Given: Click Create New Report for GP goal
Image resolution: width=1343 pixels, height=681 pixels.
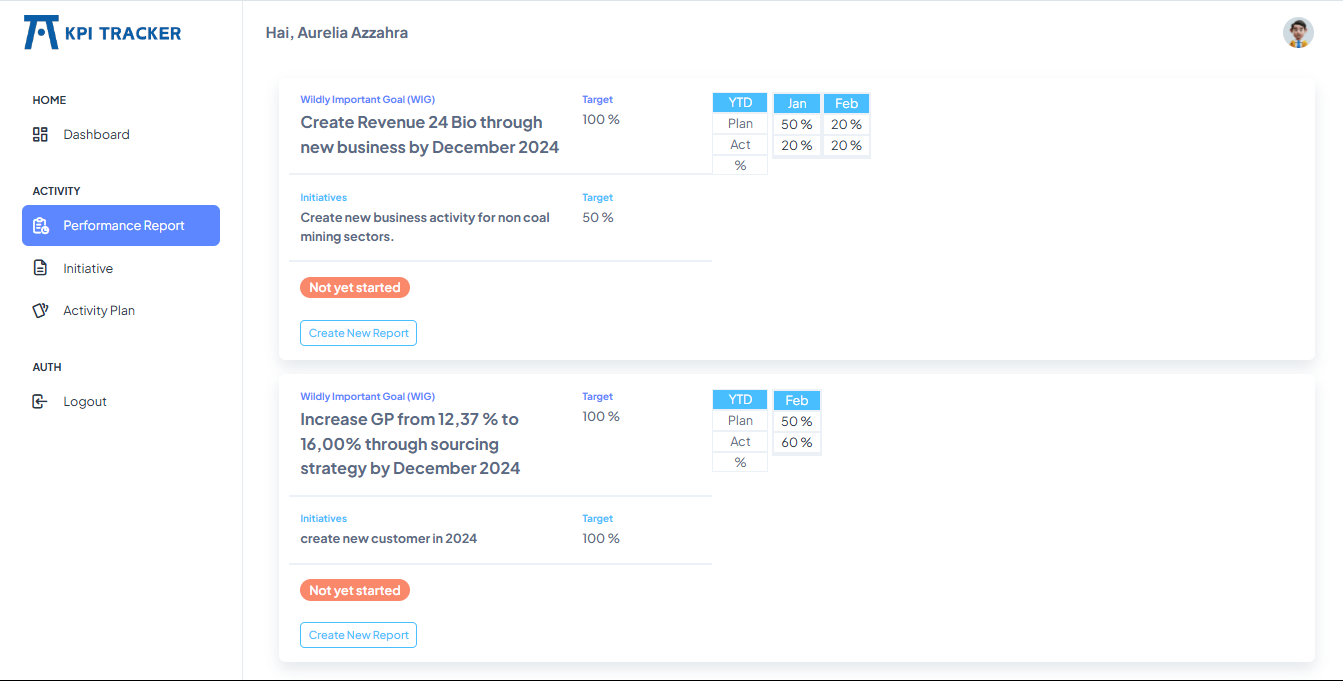Looking at the screenshot, I should pos(358,635).
